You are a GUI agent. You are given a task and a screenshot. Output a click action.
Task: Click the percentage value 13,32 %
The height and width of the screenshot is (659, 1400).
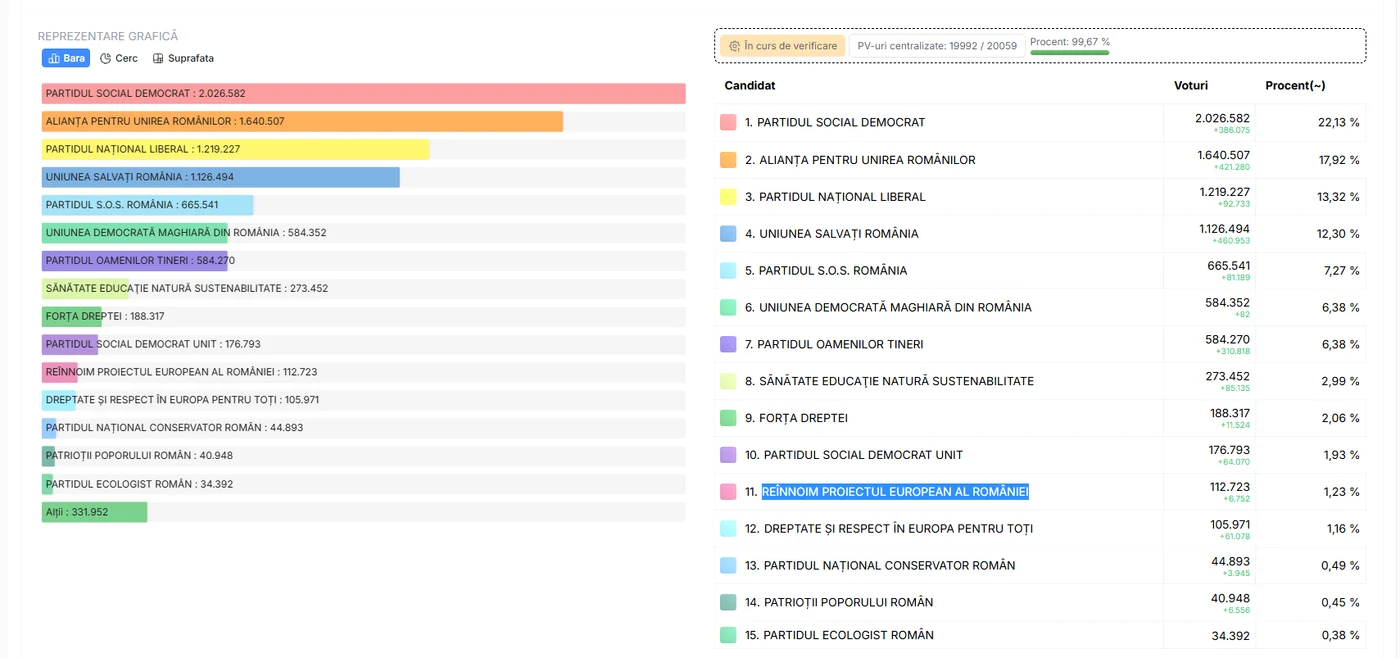click(x=1339, y=196)
